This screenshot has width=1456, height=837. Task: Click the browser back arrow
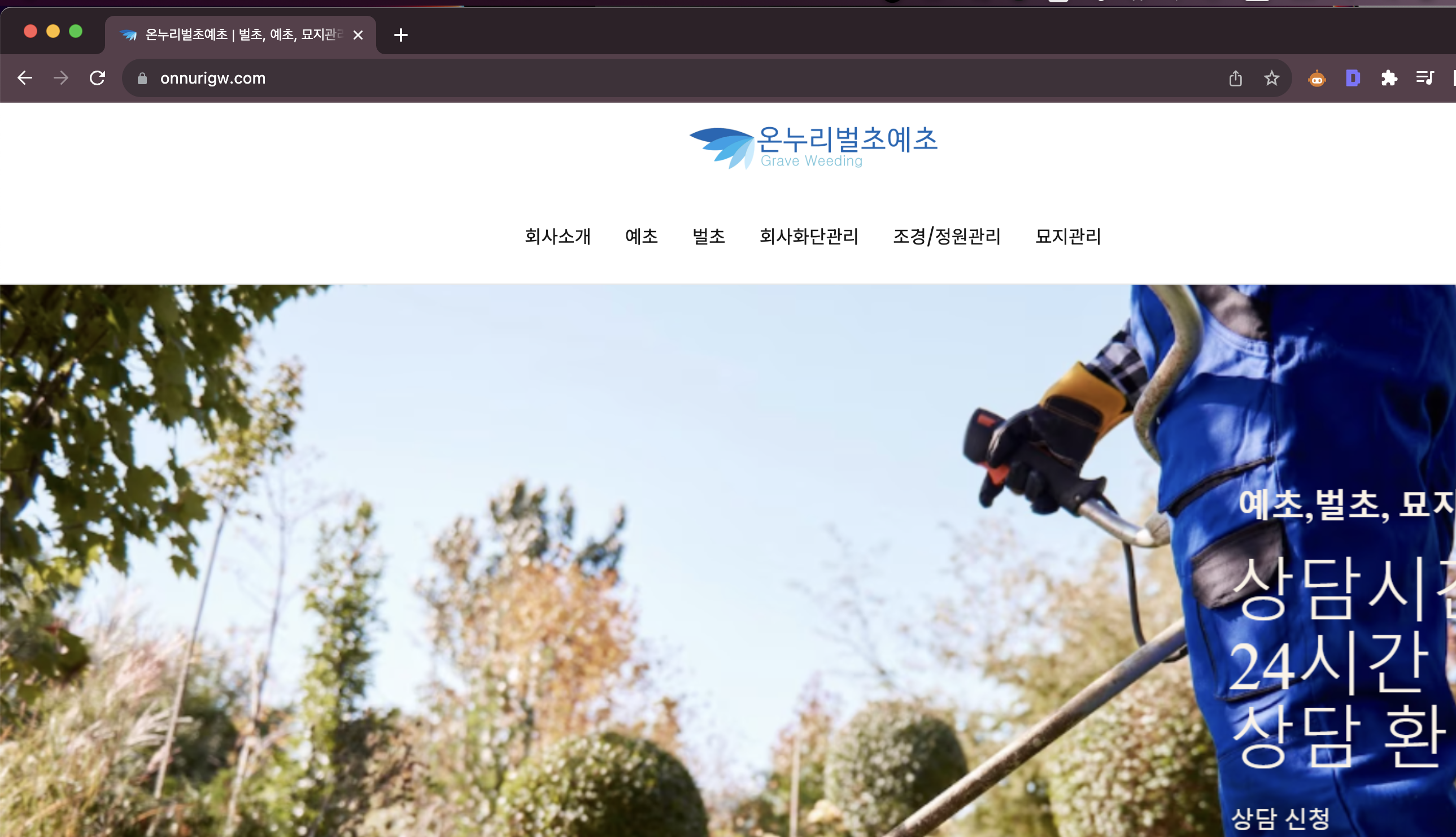tap(25, 77)
